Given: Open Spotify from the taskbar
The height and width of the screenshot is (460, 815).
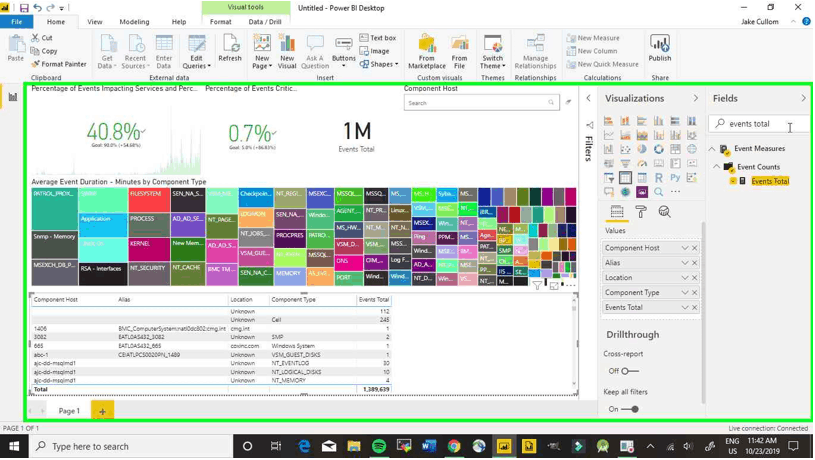Looking at the screenshot, I should [379, 446].
